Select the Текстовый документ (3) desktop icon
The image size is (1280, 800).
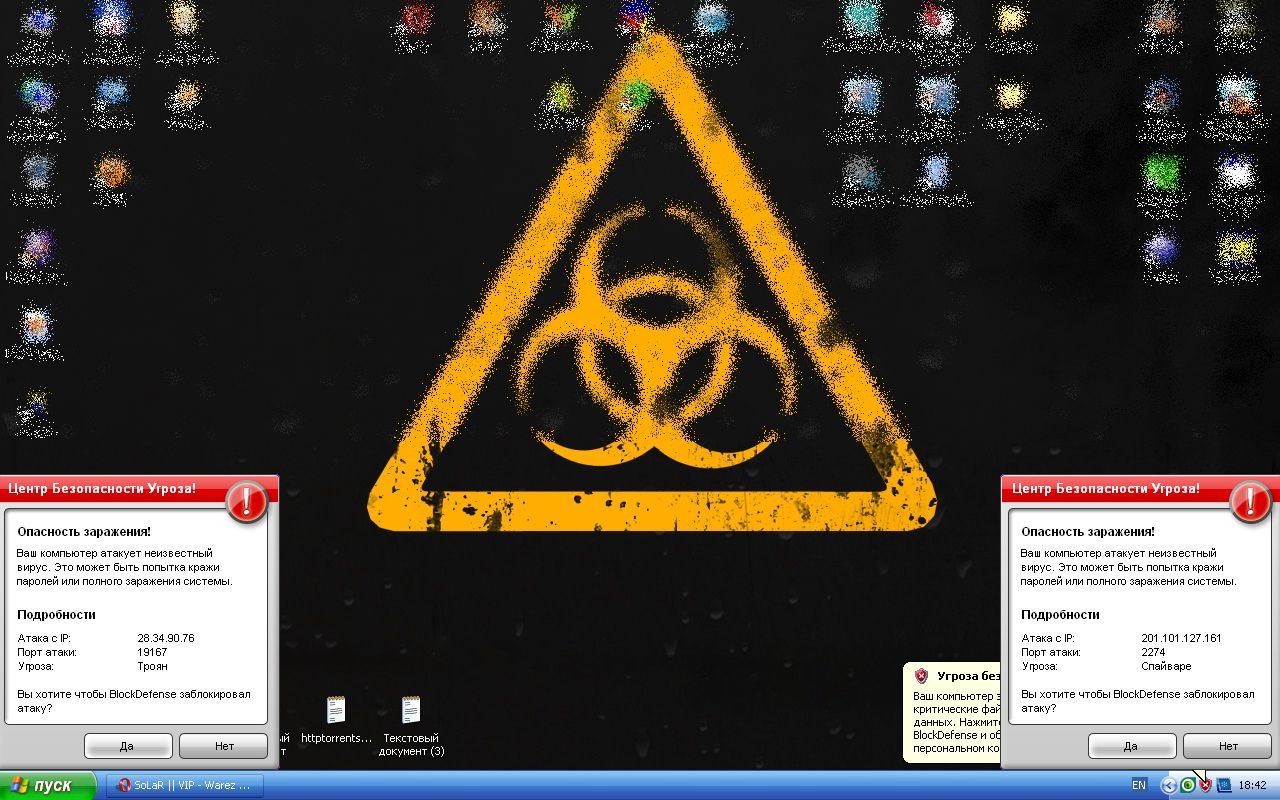pyautogui.click(x=411, y=711)
